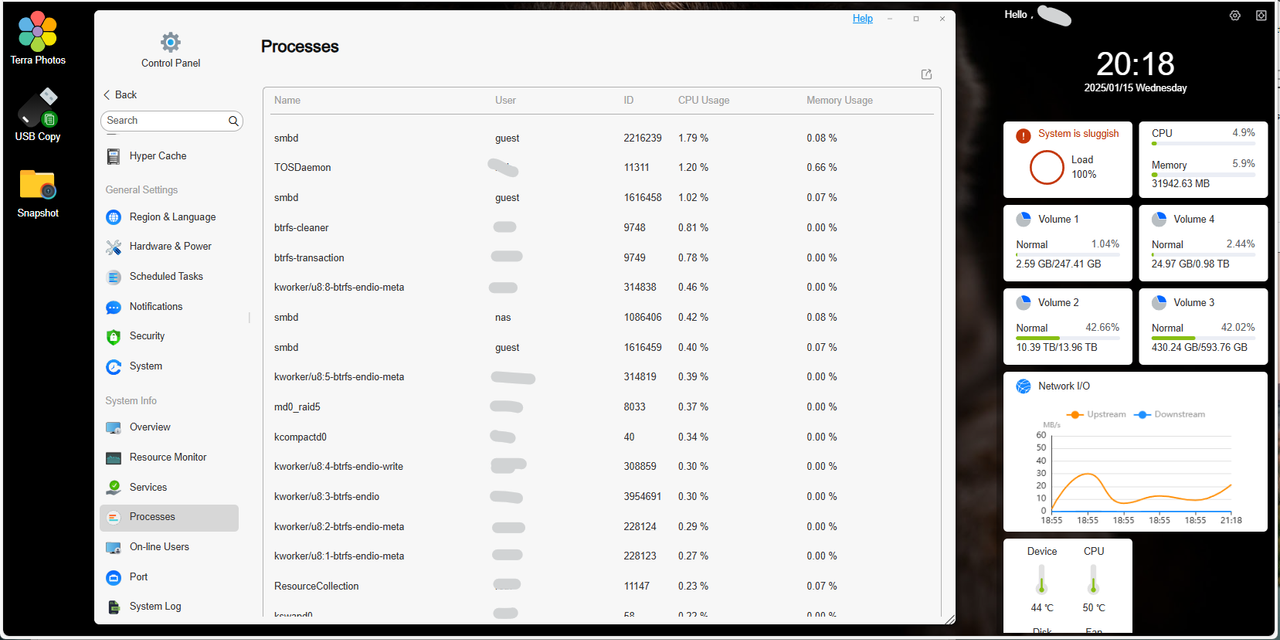Screen dimensions: 1280x640
Task: Open the Help link
Action: click(x=862, y=19)
